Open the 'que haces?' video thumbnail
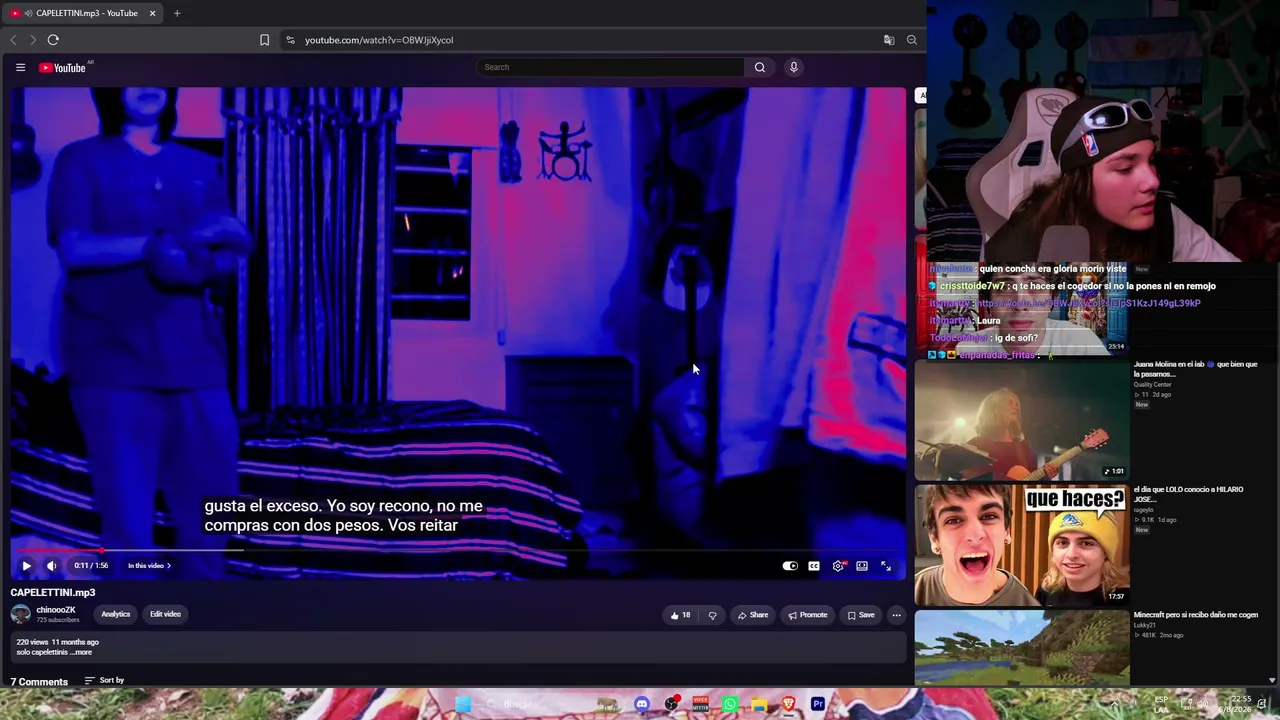 (x=1022, y=545)
